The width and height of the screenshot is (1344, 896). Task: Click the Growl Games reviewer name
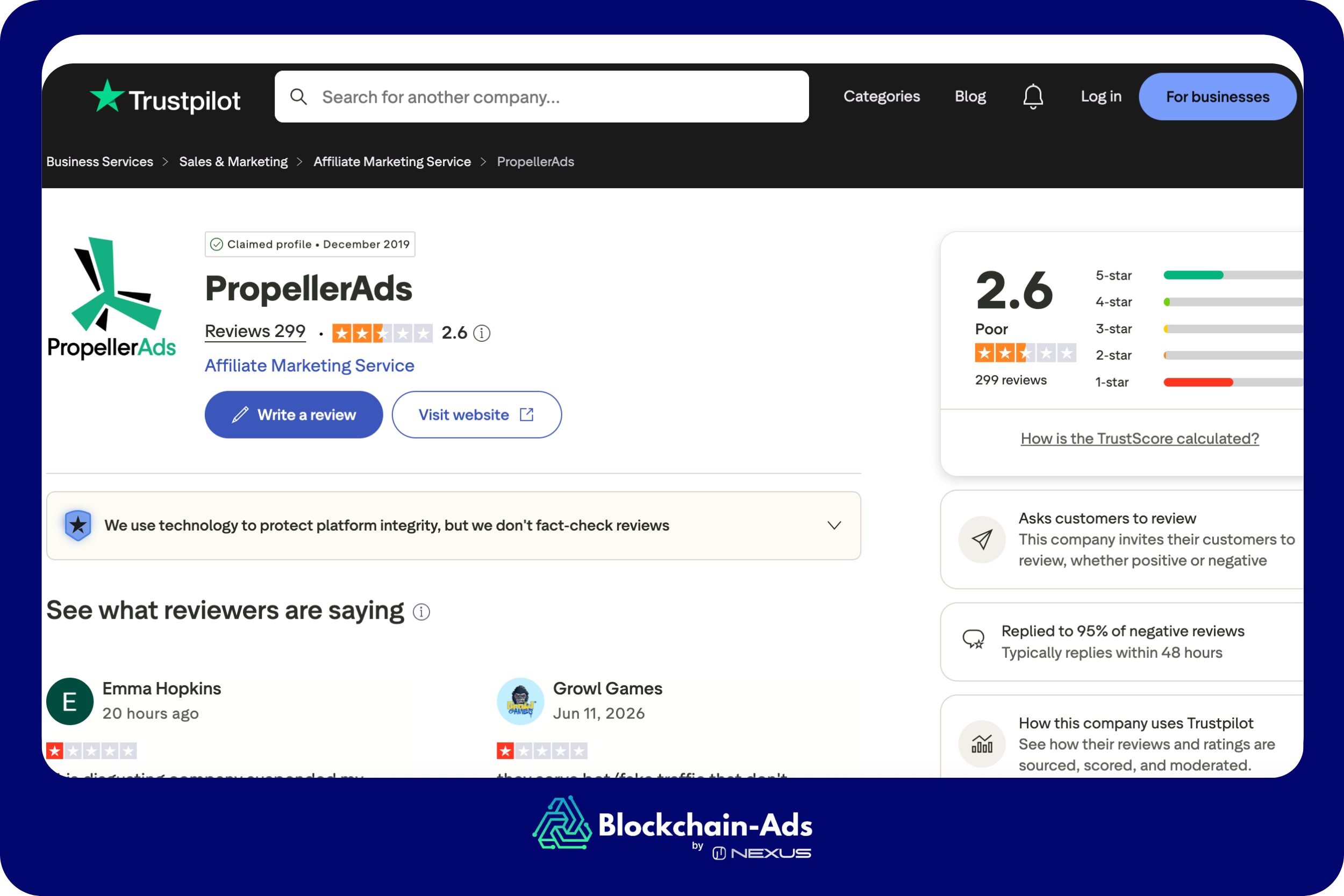(x=607, y=689)
